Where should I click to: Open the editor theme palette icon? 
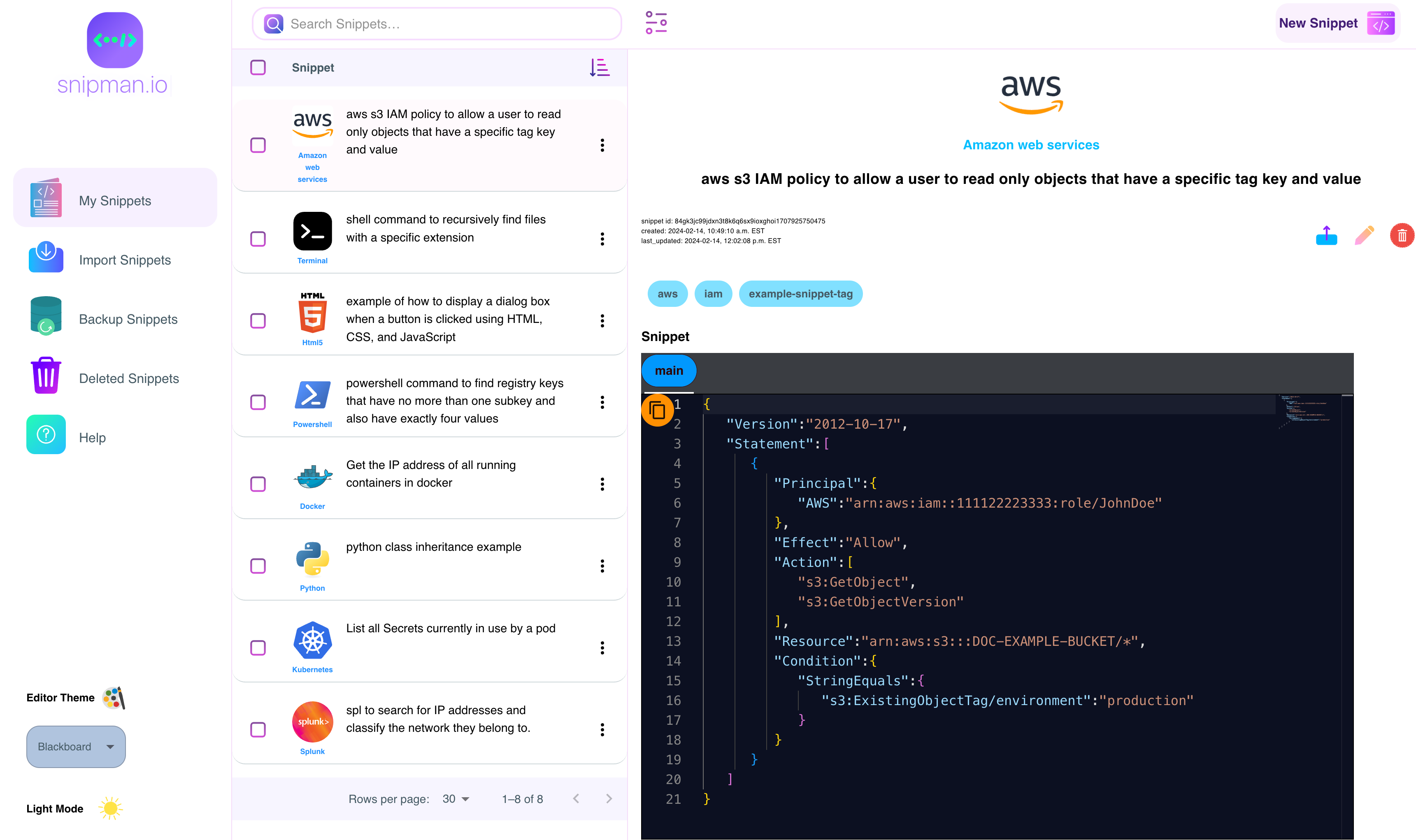coord(114,697)
